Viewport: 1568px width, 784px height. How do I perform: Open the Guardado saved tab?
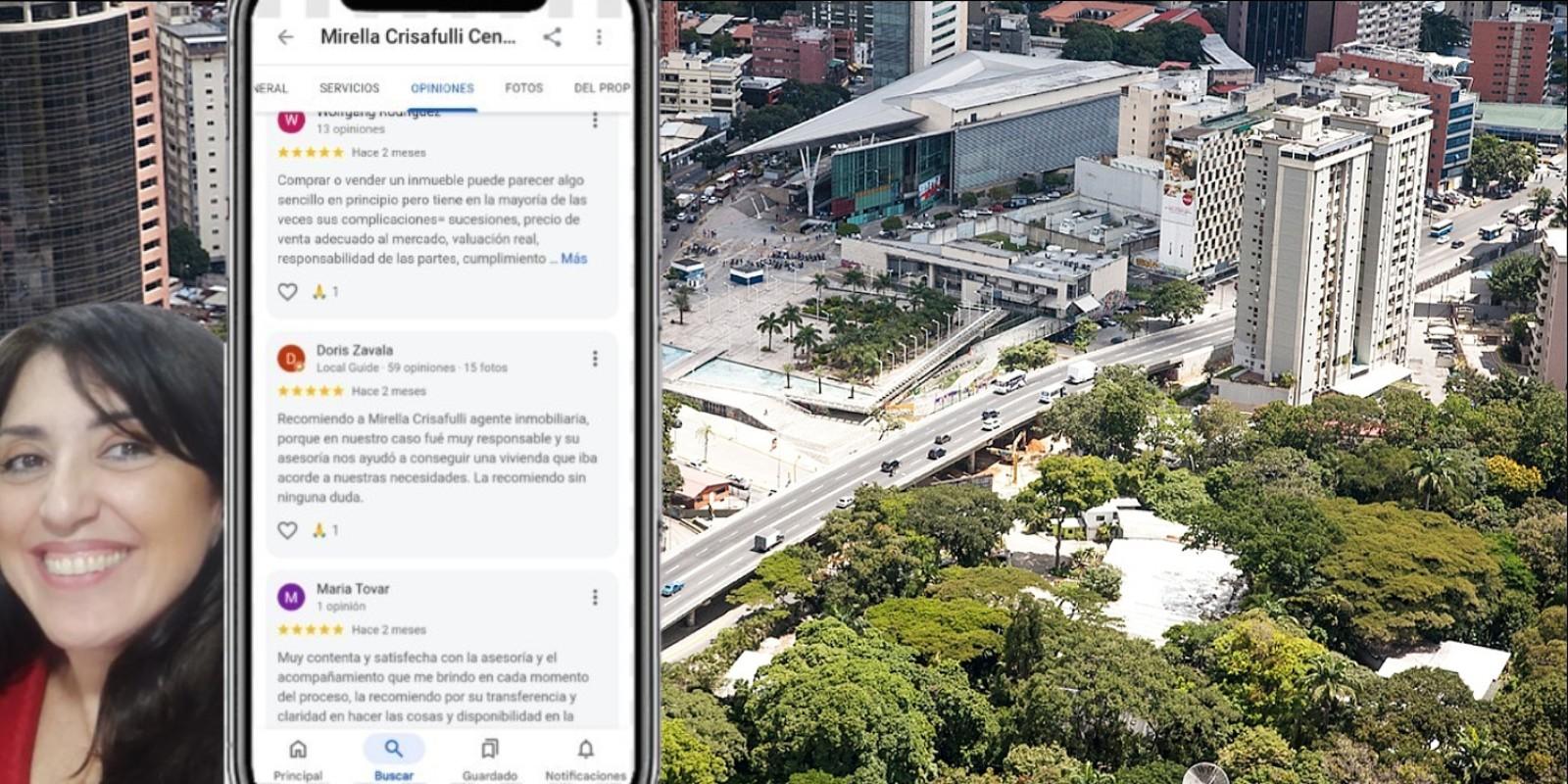pyautogui.click(x=490, y=759)
